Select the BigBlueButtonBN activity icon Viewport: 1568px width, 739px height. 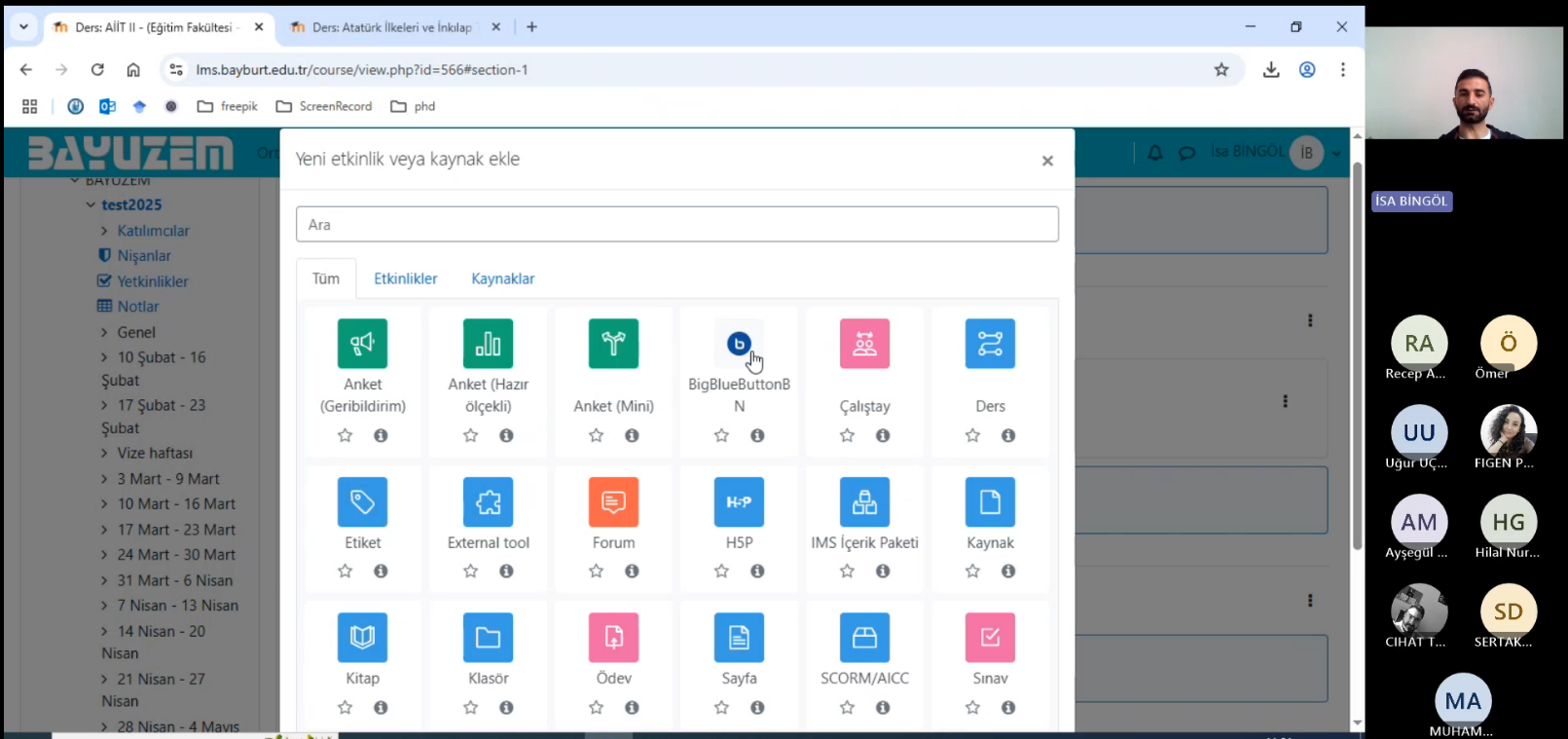pos(739,344)
